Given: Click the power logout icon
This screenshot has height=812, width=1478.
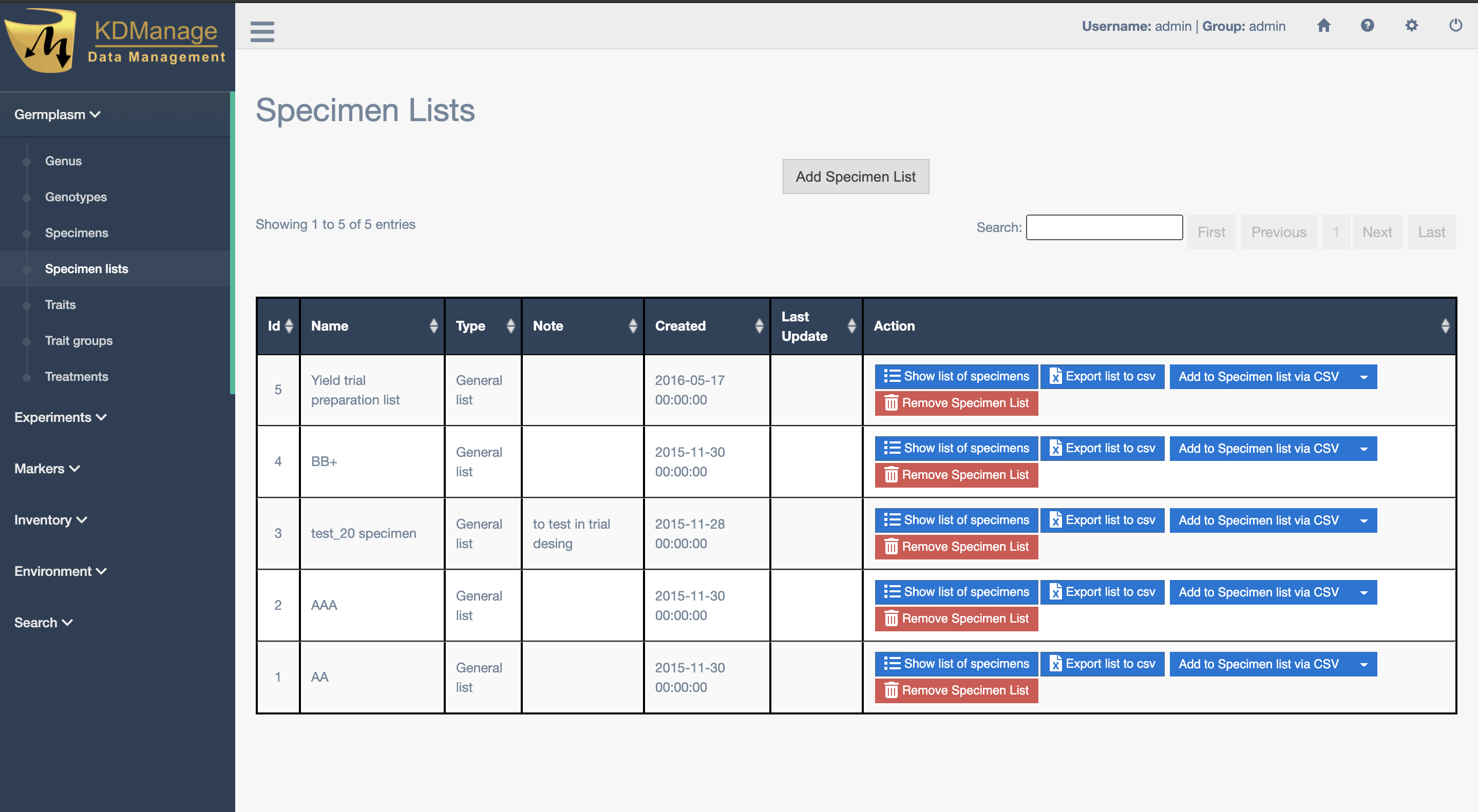Looking at the screenshot, I should point(1455,26).
